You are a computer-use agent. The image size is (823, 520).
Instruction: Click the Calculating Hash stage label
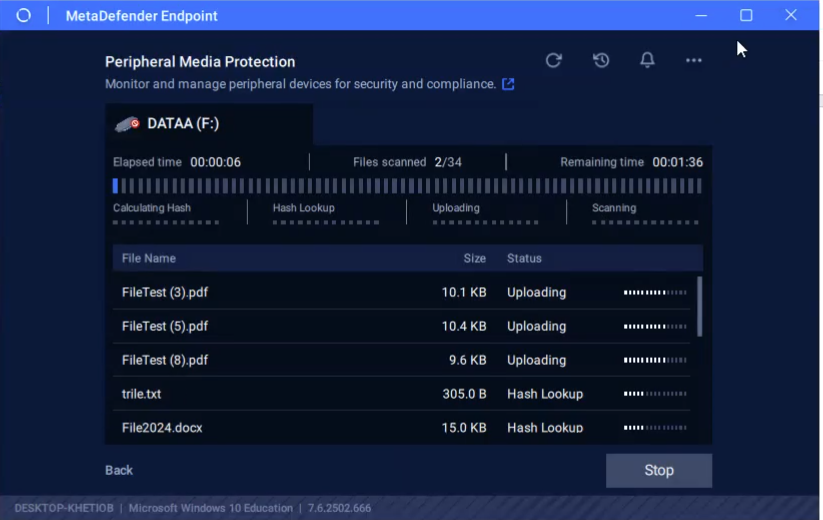click(x=152, y=208)
